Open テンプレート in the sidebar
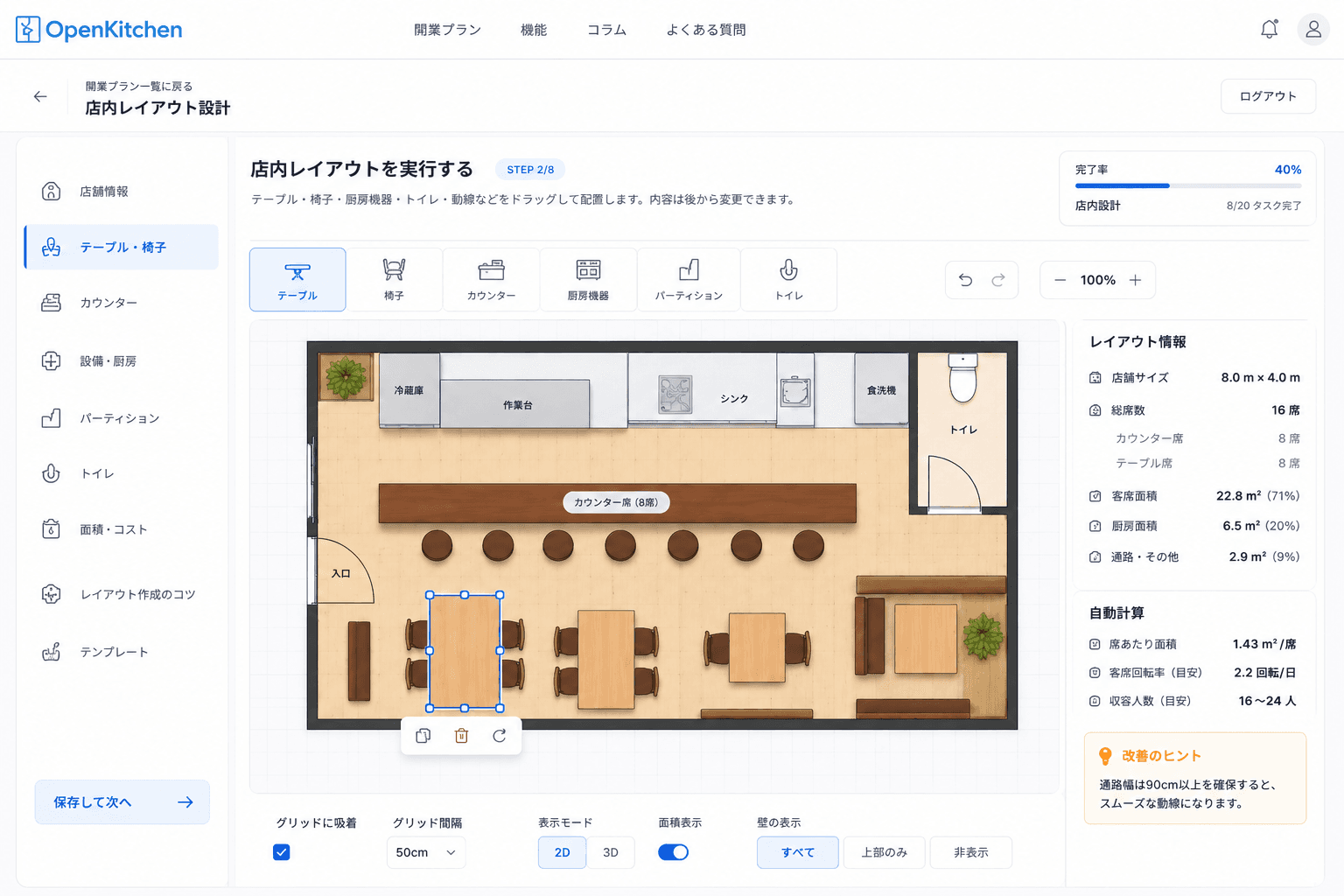Screen dimensions: 1344x896 pos(122,652)
